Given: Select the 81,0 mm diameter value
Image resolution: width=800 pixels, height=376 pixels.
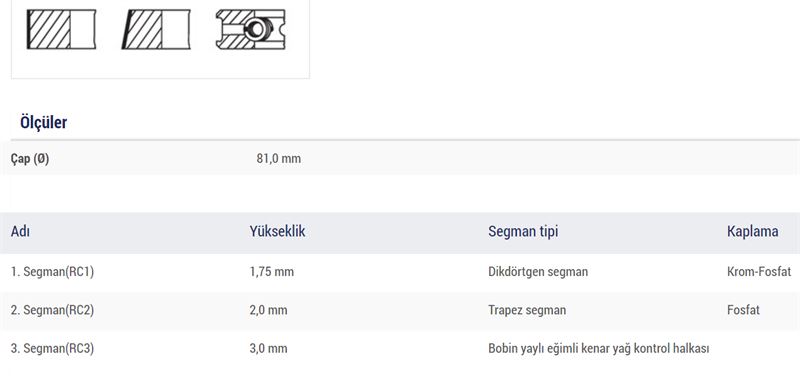Looking at the screenshot, I should [x=279, y=159].
